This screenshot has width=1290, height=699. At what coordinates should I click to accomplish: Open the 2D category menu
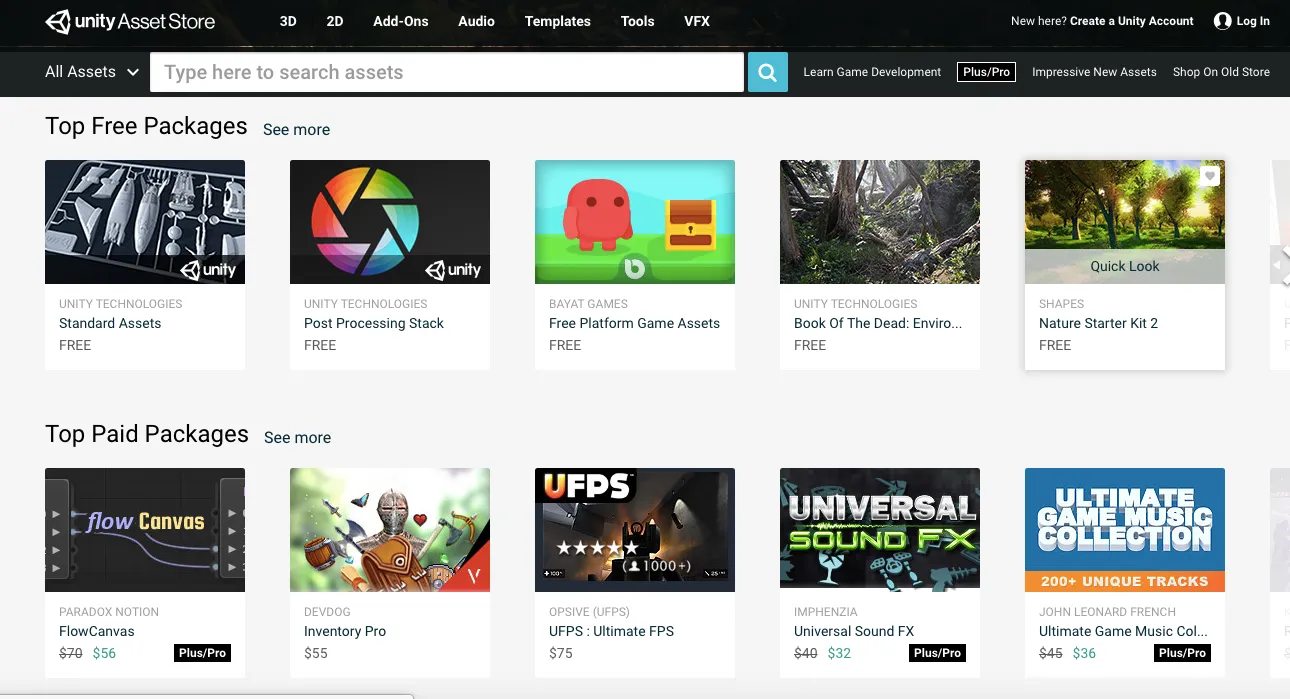point(335,21)
